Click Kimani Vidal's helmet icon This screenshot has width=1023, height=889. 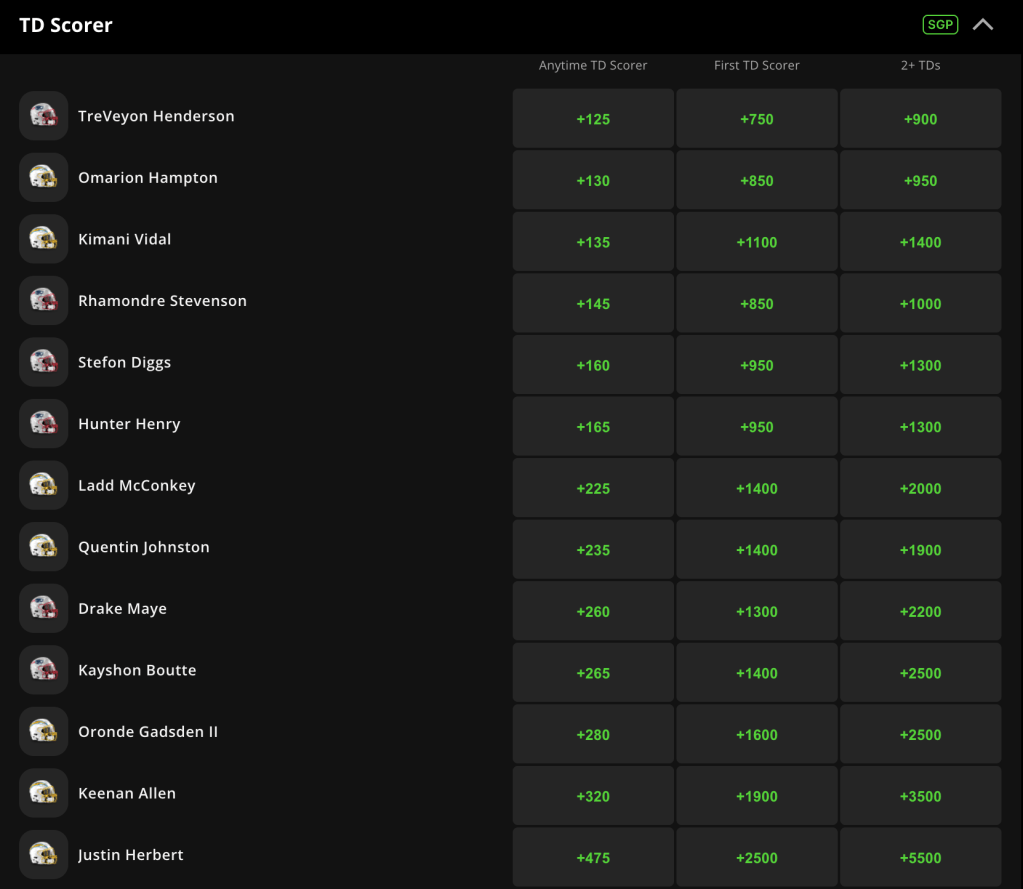click(x=44, y=239)
